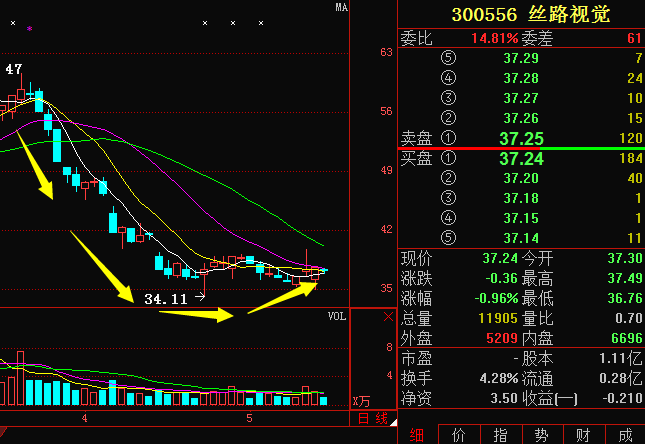
Task: Click the 委差 value 61
Action: pyautogui.click(x=634, y=38)
